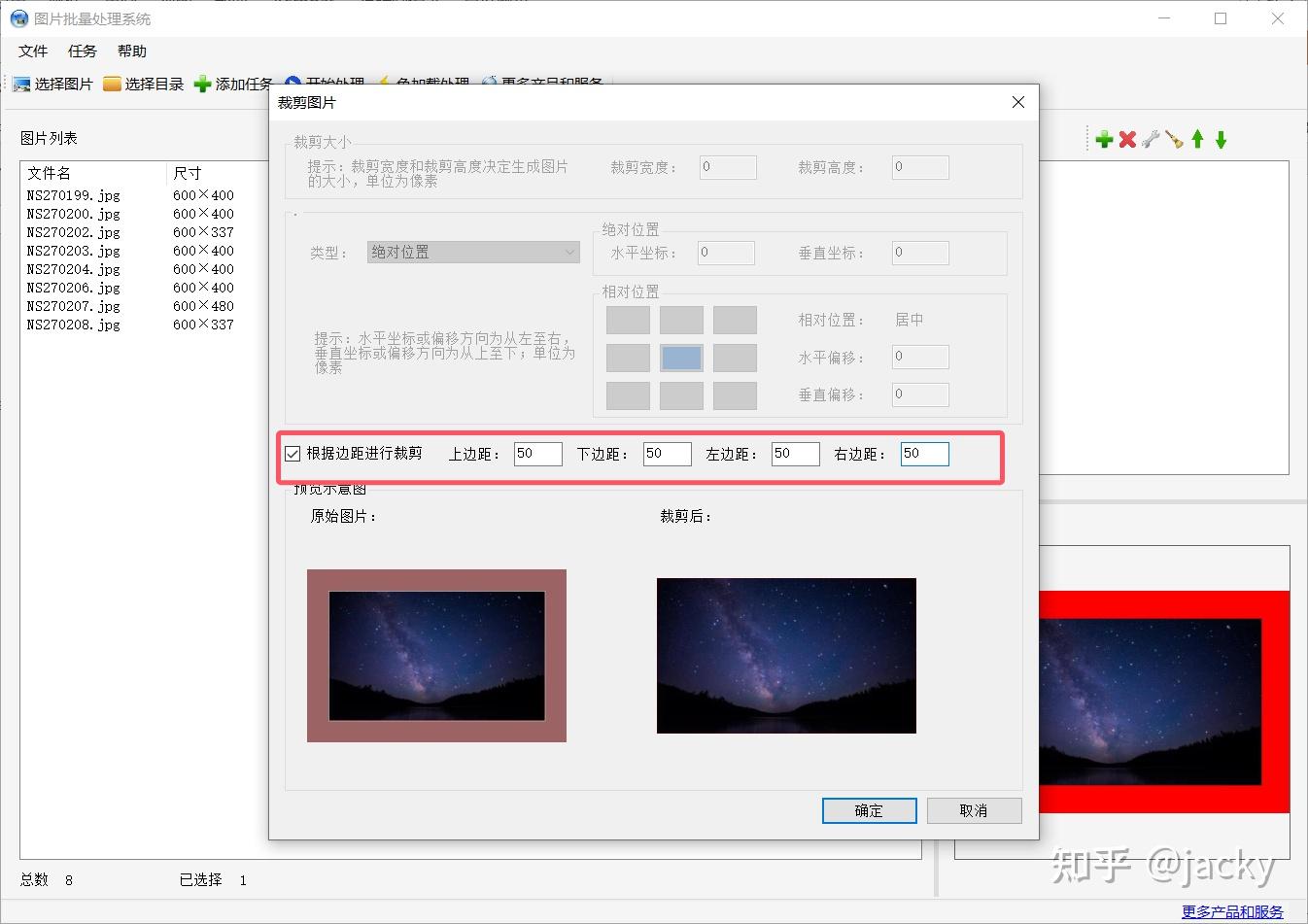Open task settings via the wrench icon
This screenshot has width=1308, height=924.
1151,138
